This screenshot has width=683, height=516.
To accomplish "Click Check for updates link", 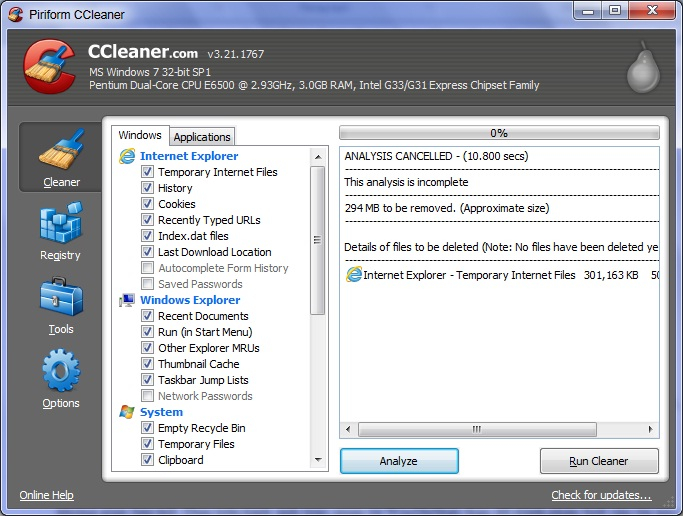I will click(x=601, y=495).
